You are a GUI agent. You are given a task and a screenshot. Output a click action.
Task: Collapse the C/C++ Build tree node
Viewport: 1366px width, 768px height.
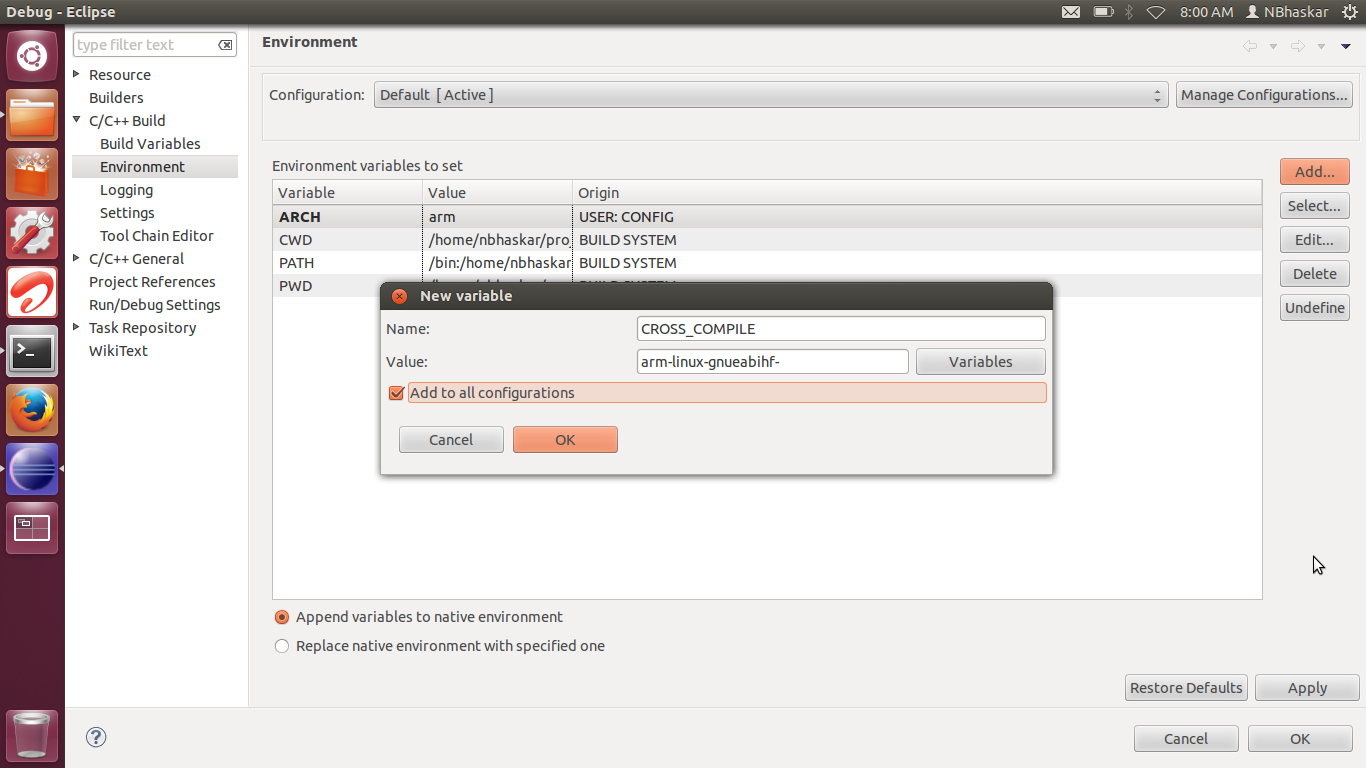click(77, 120)
